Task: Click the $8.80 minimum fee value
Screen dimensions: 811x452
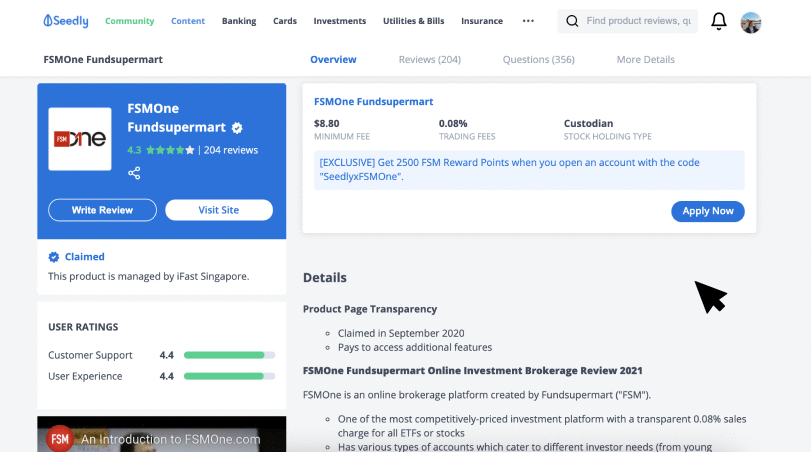Action: tap(326, 124)
